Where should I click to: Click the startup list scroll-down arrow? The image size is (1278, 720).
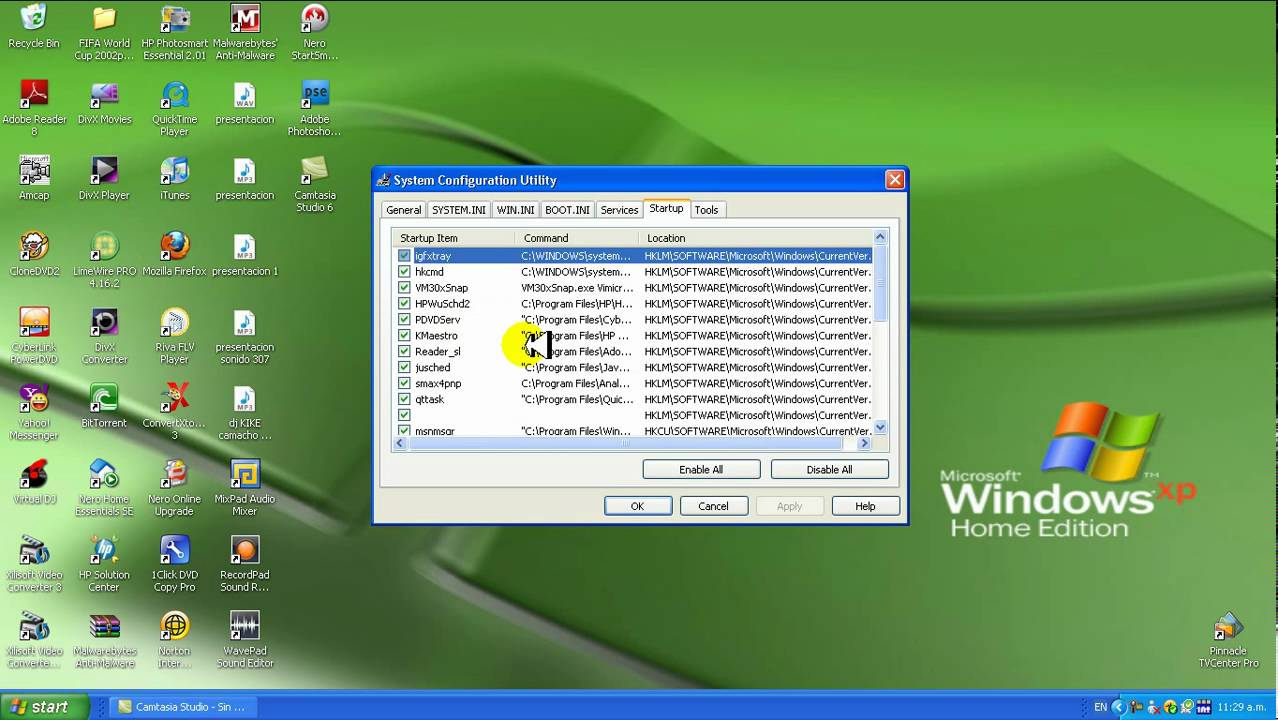(x=880, y=428)
